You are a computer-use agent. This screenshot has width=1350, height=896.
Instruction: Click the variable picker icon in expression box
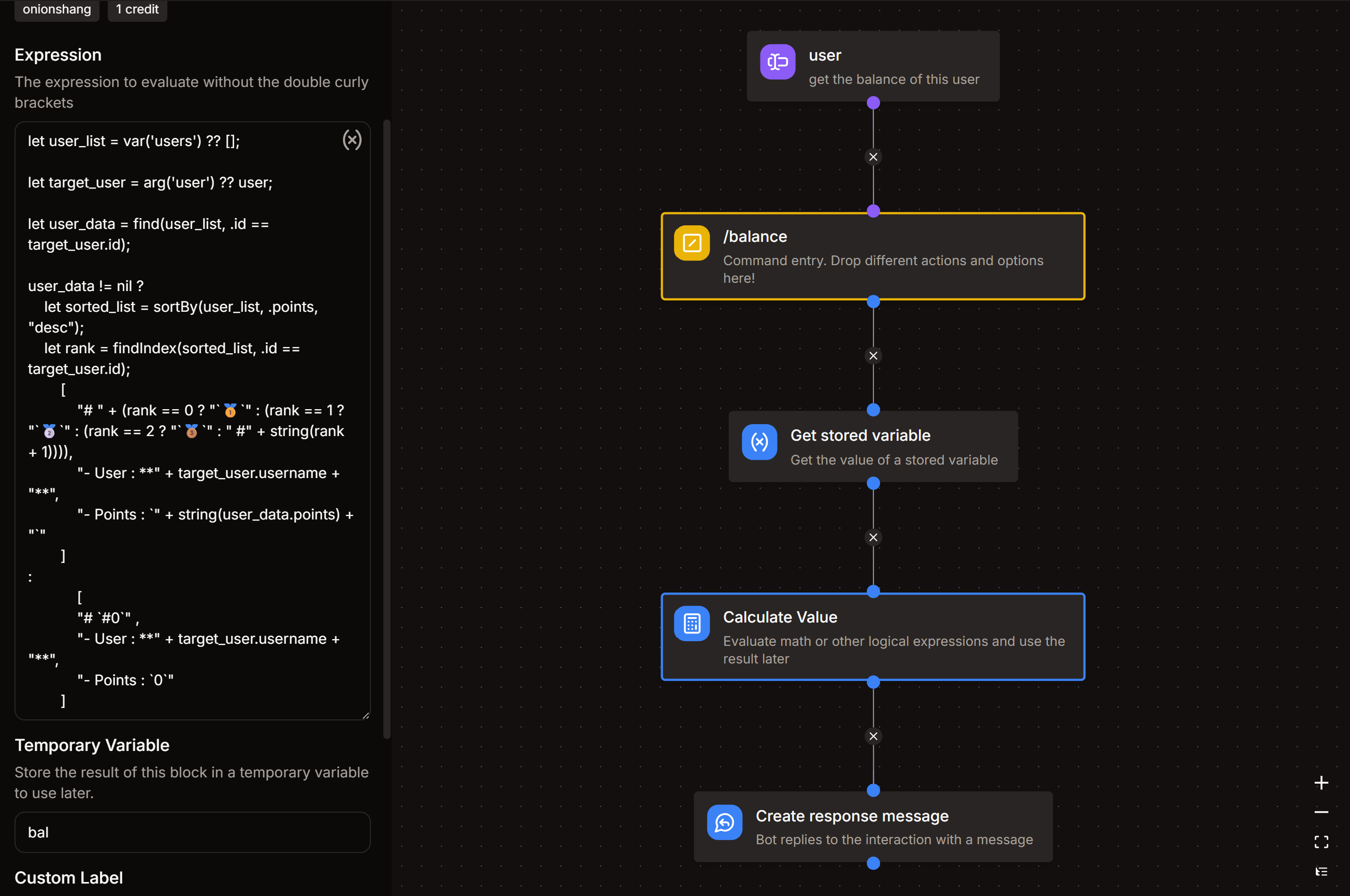click(x=352, y=140)
